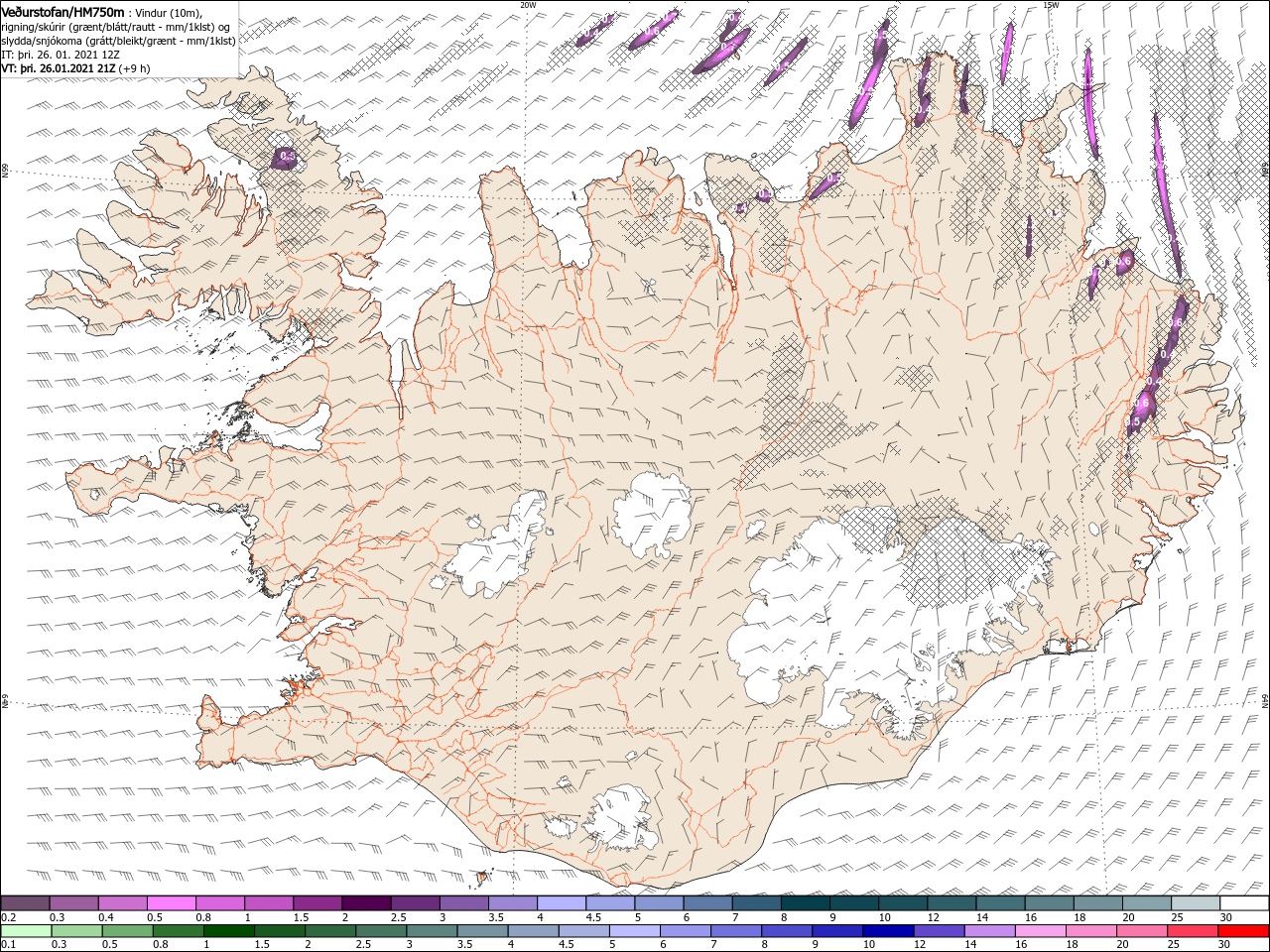Click the '15W' longitude label

1051,4
